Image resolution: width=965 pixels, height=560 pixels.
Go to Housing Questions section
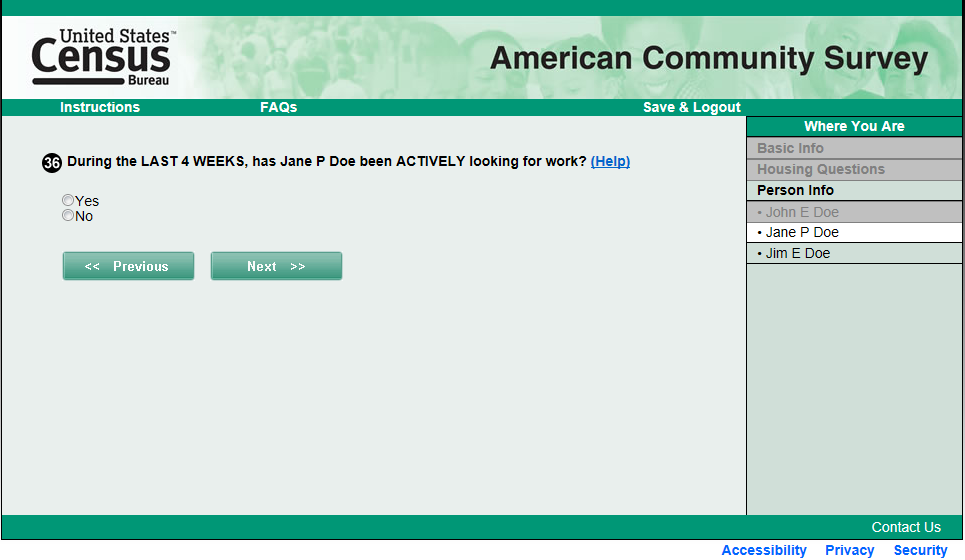[x=854, y=169]
